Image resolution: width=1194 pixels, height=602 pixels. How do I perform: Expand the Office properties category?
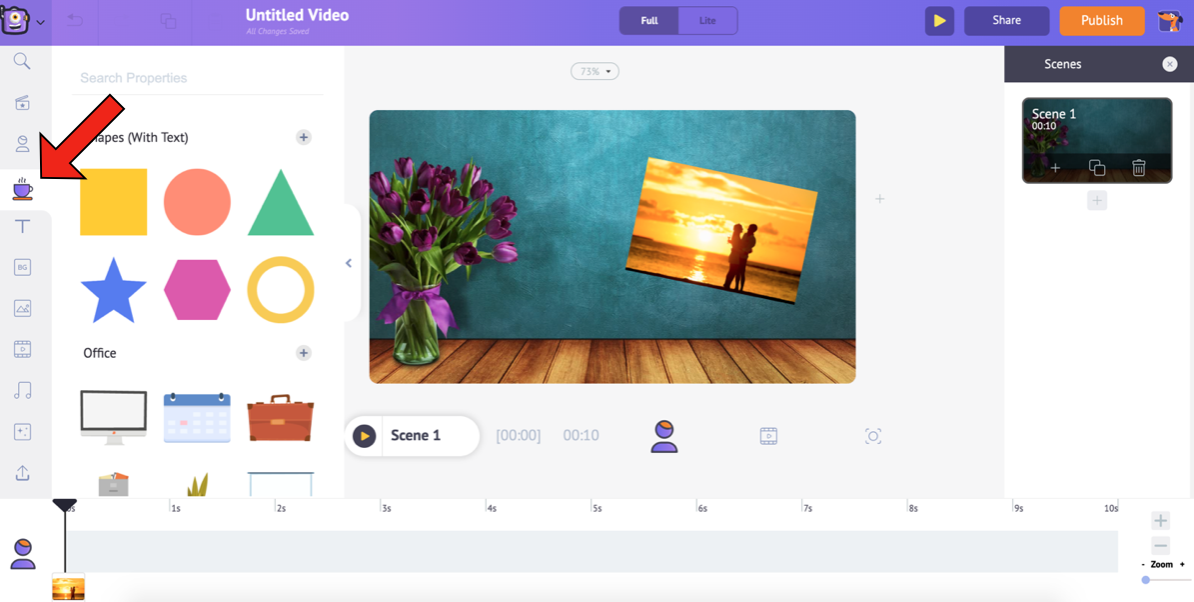coord(304,353)
